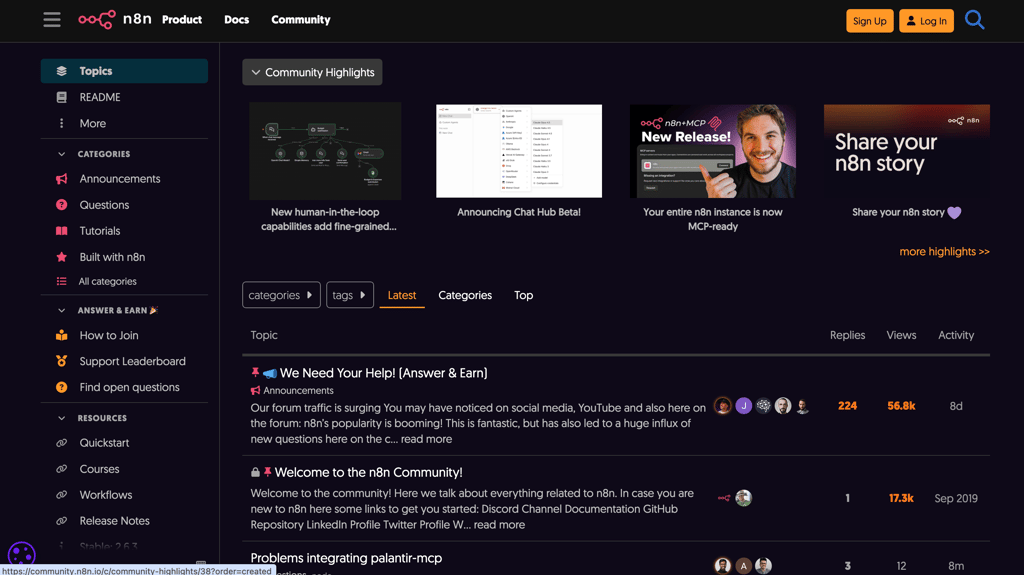Screen dimensions: 1024x575
Task: Open the human-in-the-loop highlight thumbnail
Action: point(325,151)
